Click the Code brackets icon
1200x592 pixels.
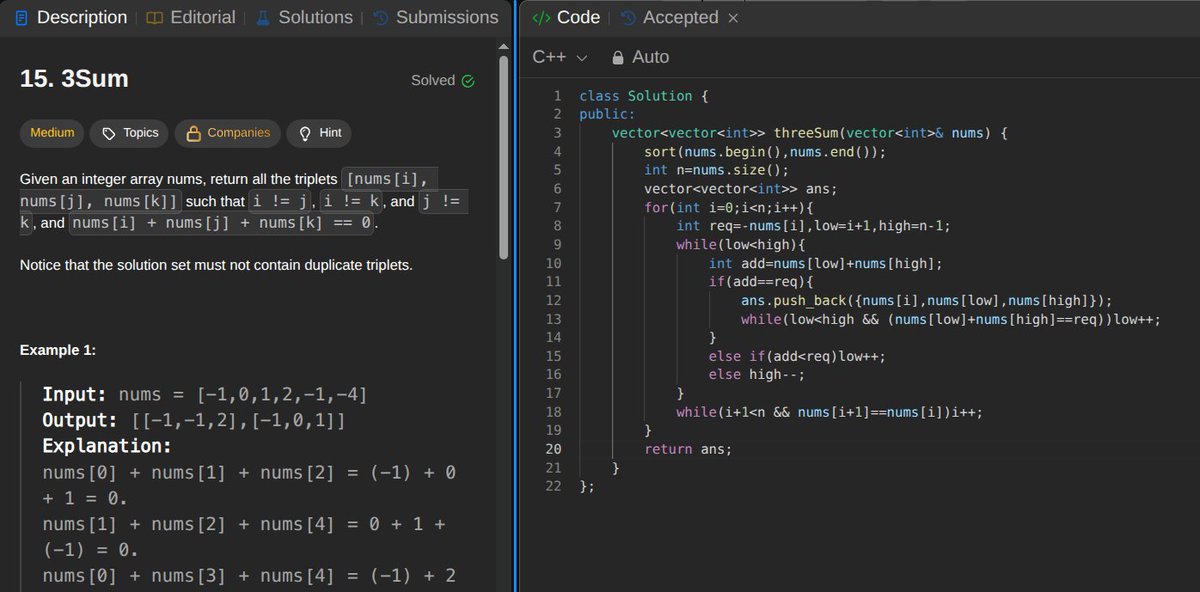click(540, 18)
